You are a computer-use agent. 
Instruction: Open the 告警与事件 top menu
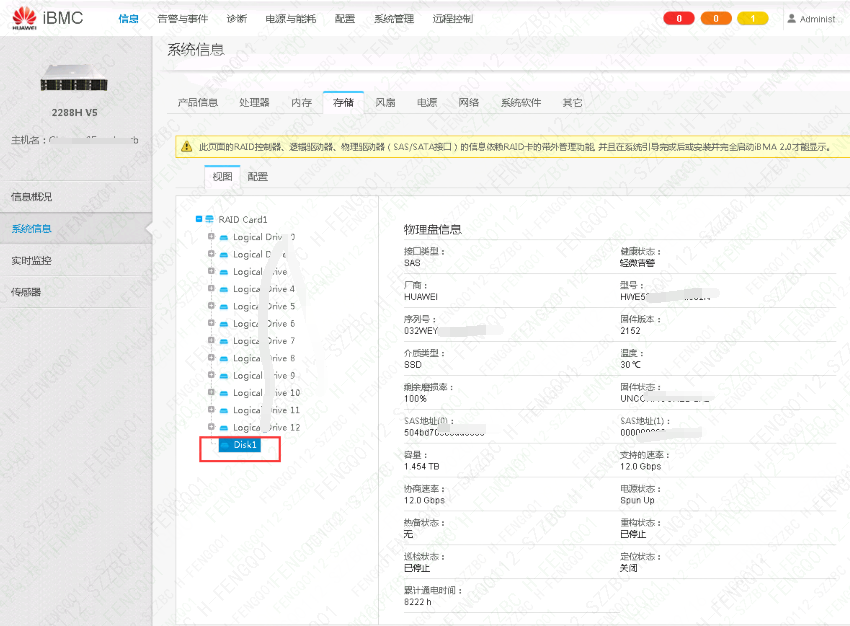183,19
